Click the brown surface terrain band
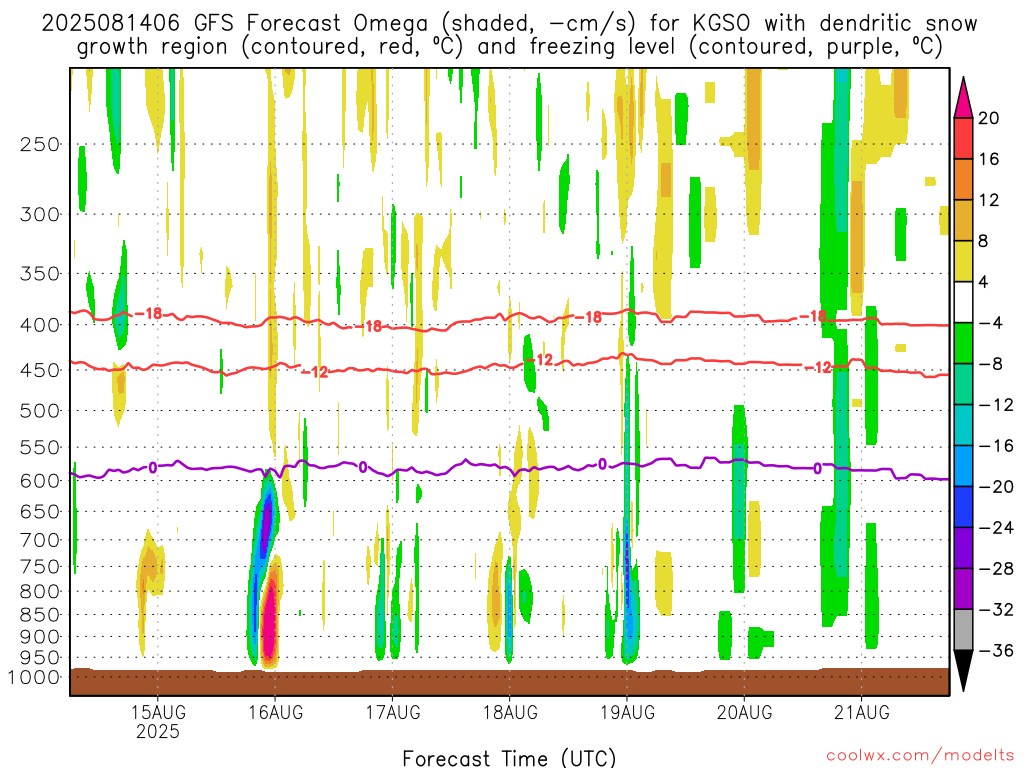Screen dimensions: 1024x768 pyautogui.click(x=509, y=682)
